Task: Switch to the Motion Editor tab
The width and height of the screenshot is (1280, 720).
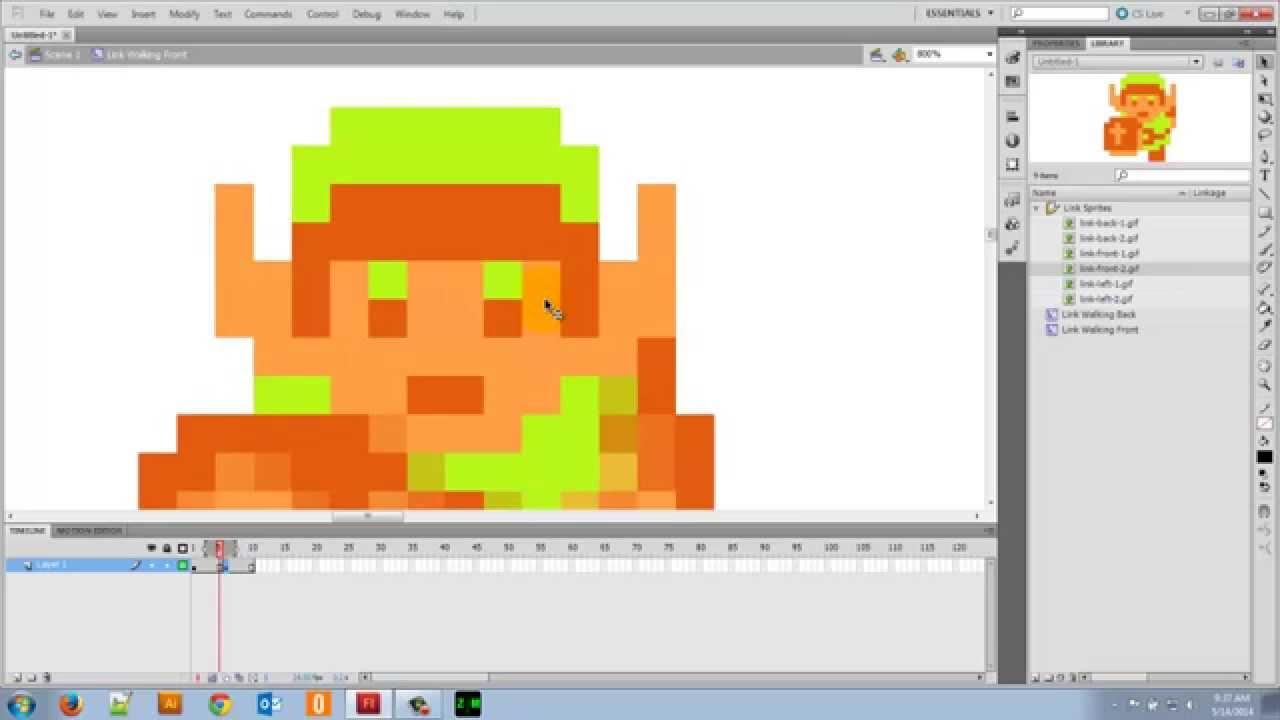Action: coord(89,531)
